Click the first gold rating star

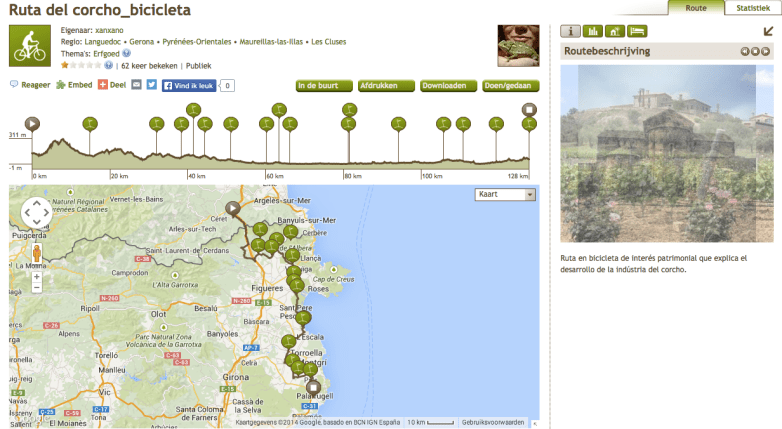click(64, 65)
